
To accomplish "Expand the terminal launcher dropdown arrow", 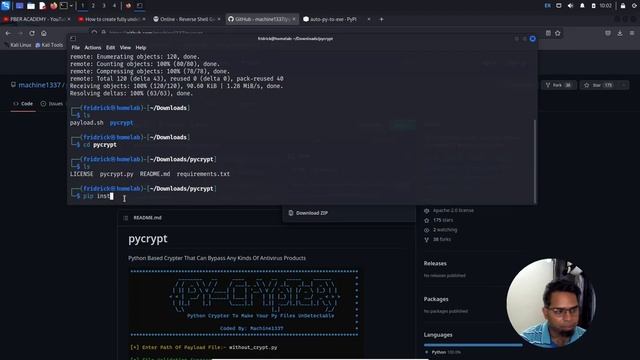I will 71,6.
